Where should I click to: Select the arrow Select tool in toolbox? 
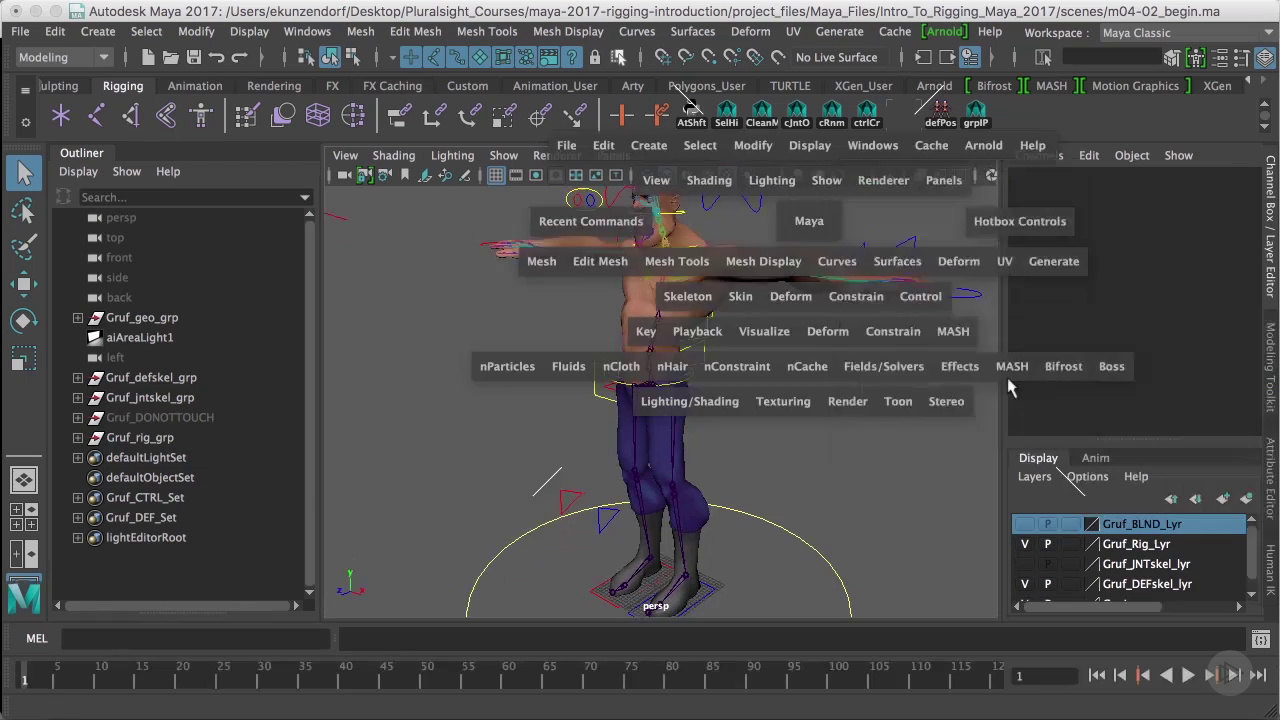25,174
